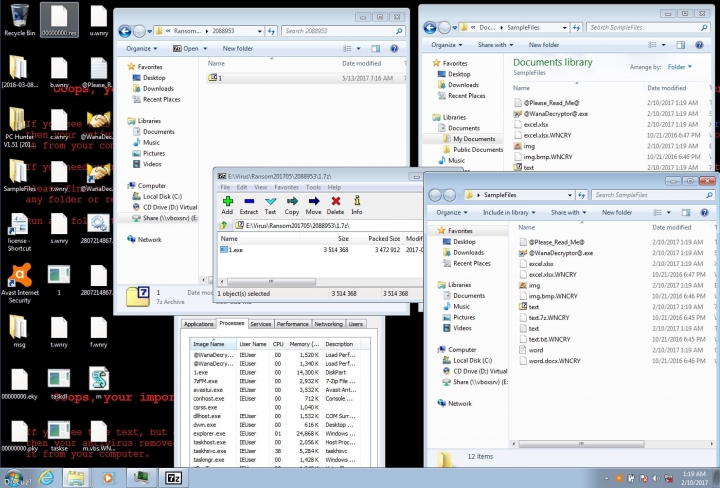
Task: Open the 7-Zip Help menu
Action: 334,187
